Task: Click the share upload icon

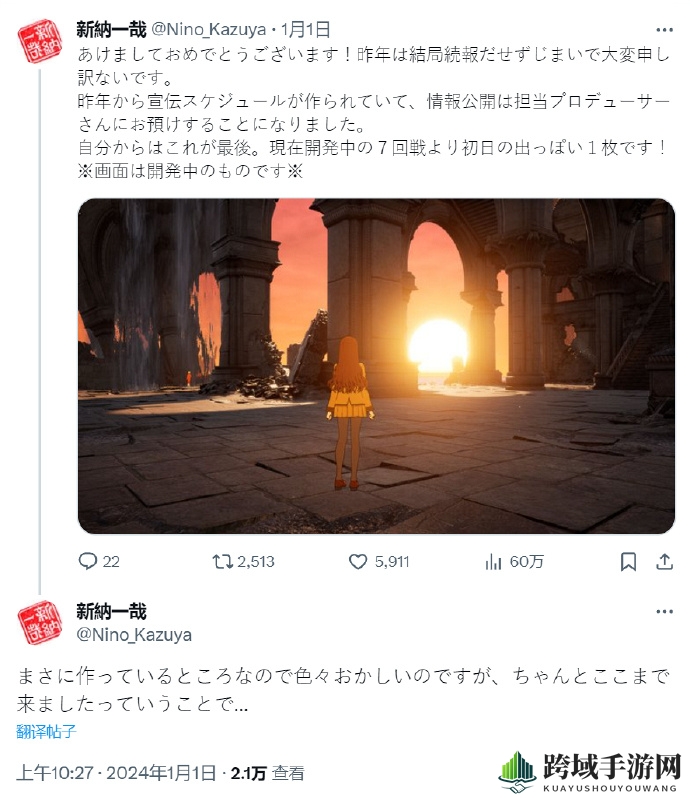Action: pos(665,561)
